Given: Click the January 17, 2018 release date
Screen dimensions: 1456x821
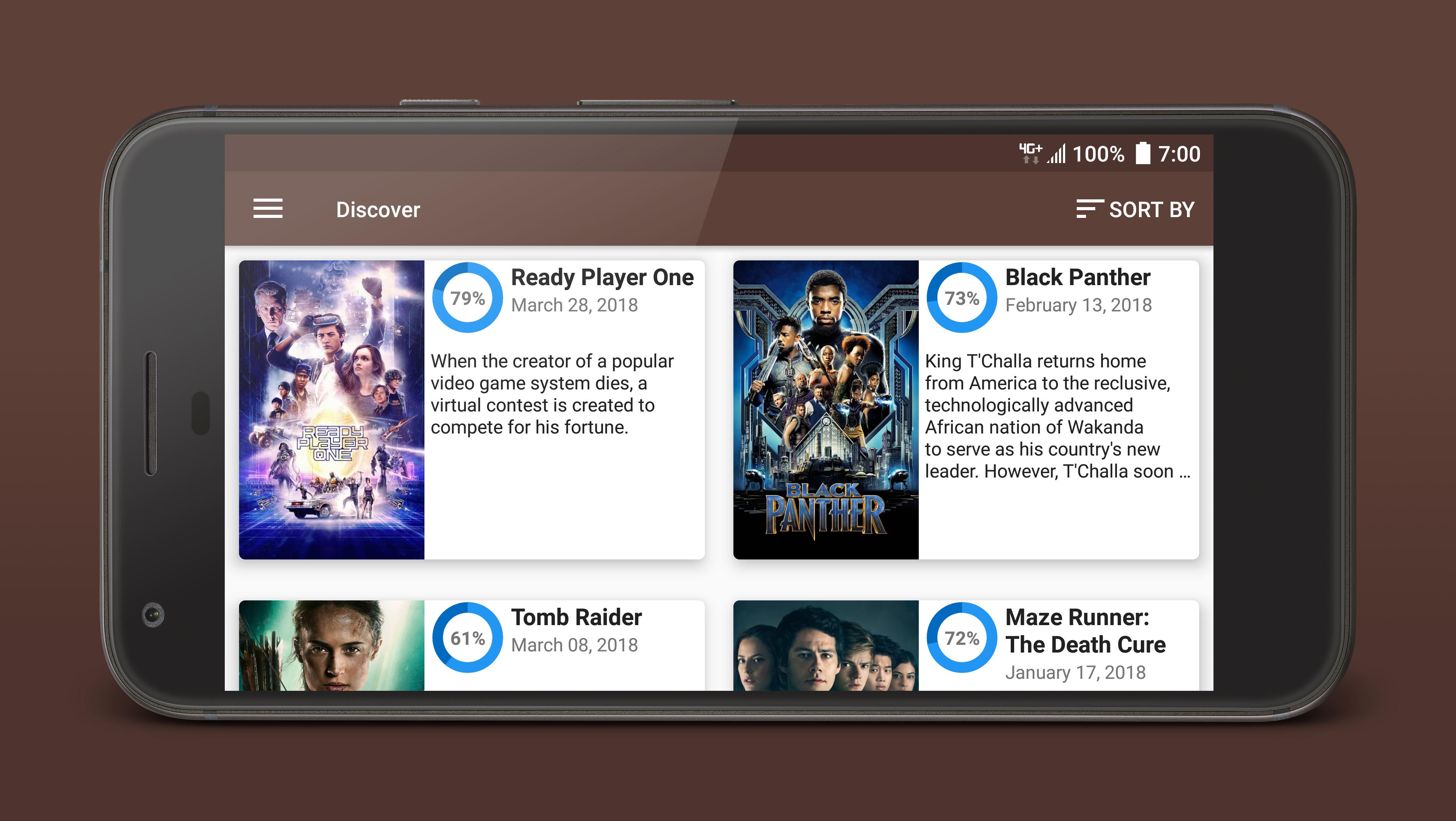Looking at the screenshot, I should point(1075,672).
